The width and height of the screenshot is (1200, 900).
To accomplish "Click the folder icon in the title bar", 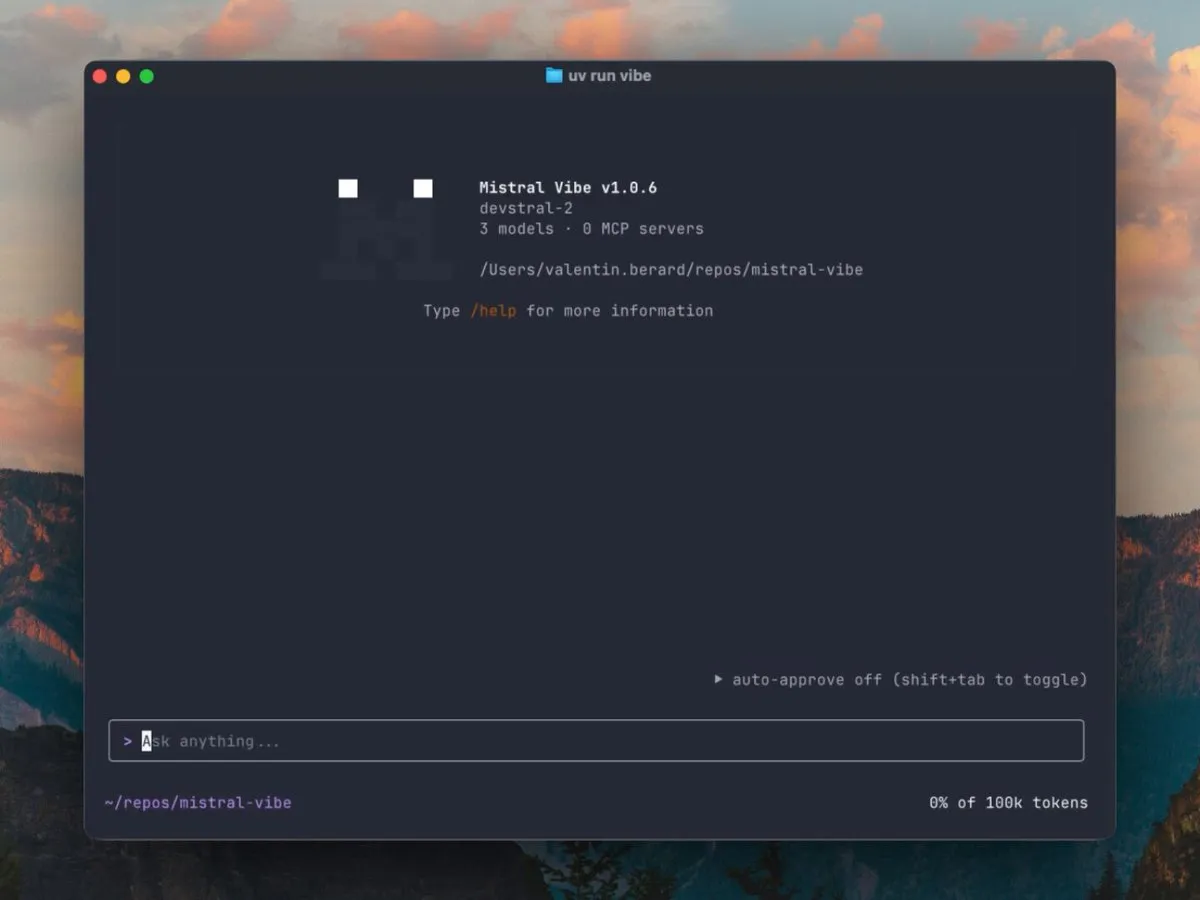I will click(x=554, y=75).
